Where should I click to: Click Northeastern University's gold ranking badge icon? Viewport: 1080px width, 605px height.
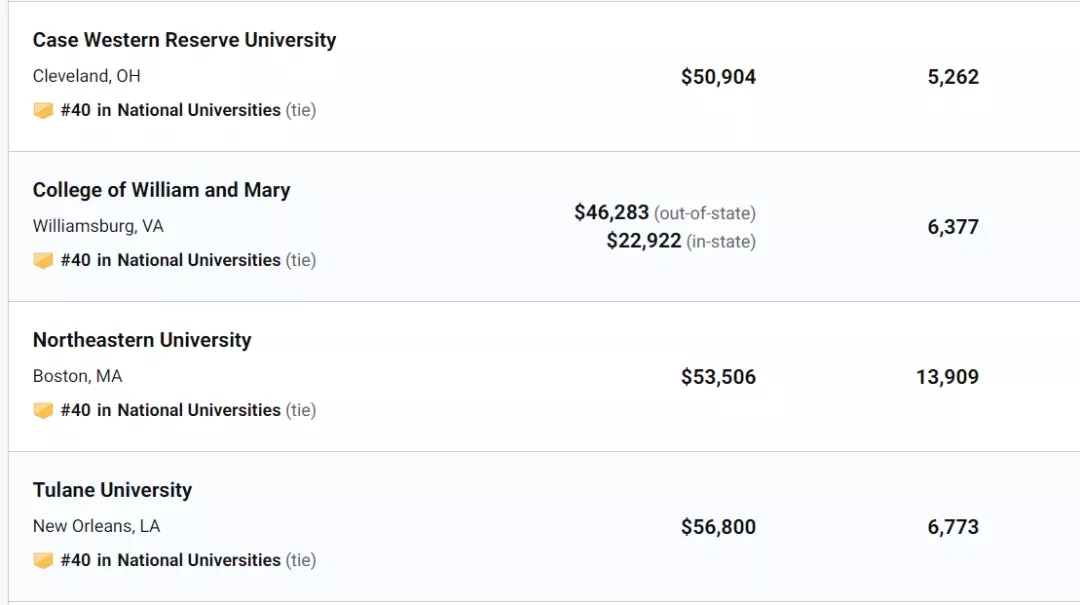pos(43,411)
